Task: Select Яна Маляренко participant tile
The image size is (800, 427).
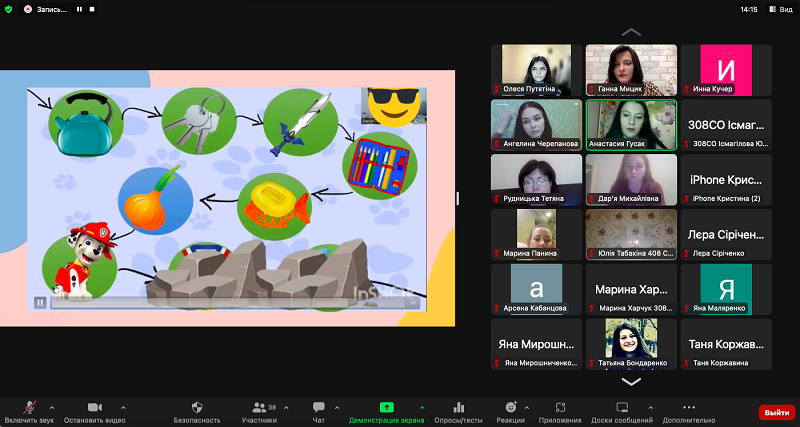Action: click(x=726, y=289)
